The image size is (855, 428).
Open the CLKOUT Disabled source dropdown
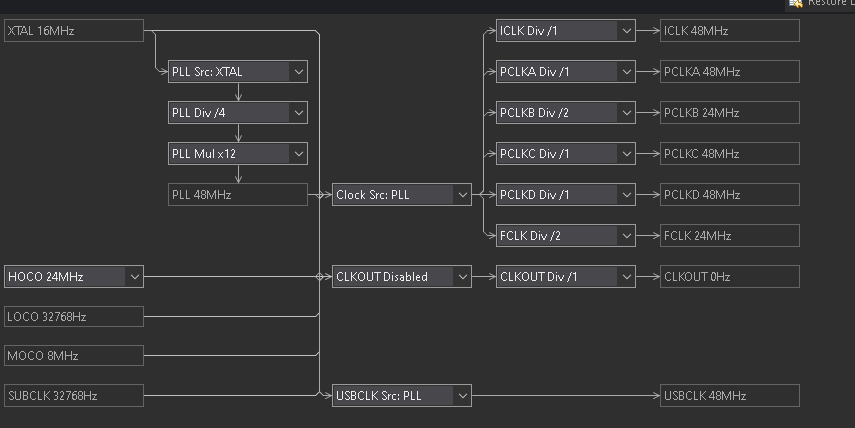coord(401,276)
